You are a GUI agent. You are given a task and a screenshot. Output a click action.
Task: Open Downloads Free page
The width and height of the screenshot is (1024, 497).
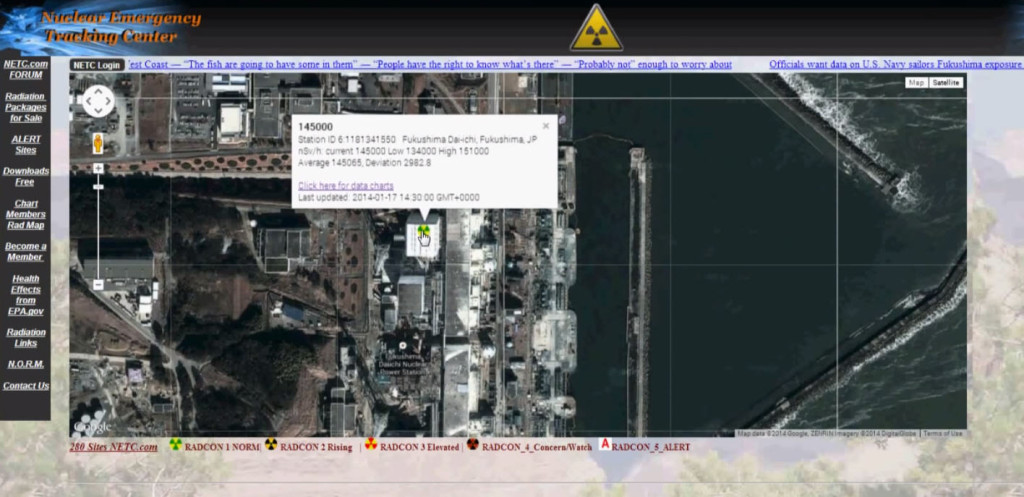[25, 176]
